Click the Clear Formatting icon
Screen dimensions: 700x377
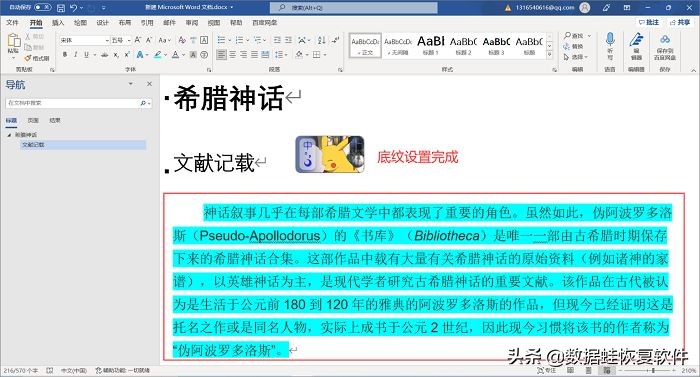point(182,40)
